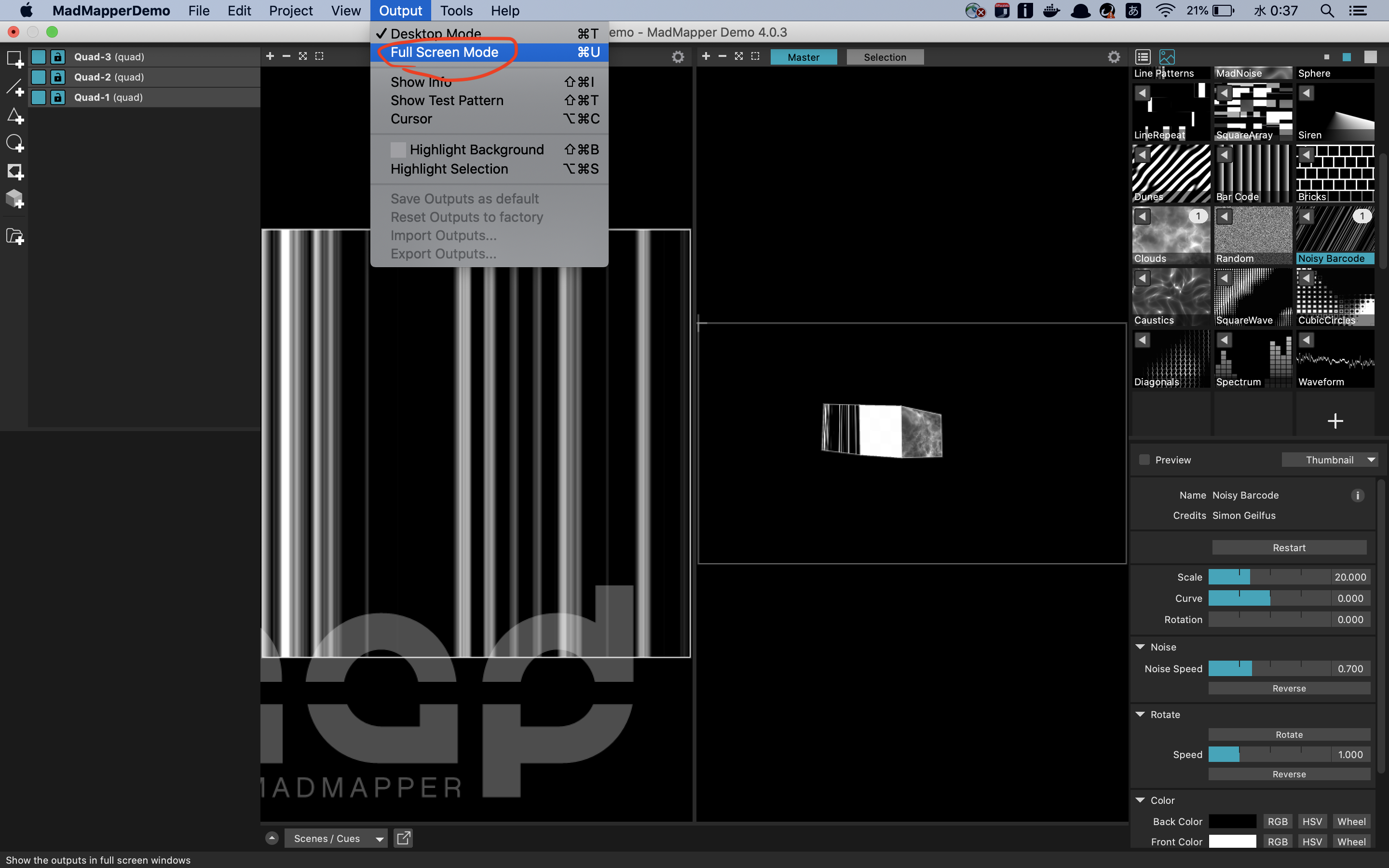Toggle visibility of Quad-3 layer
The image size is (1389, 868).
pos(39,56)
